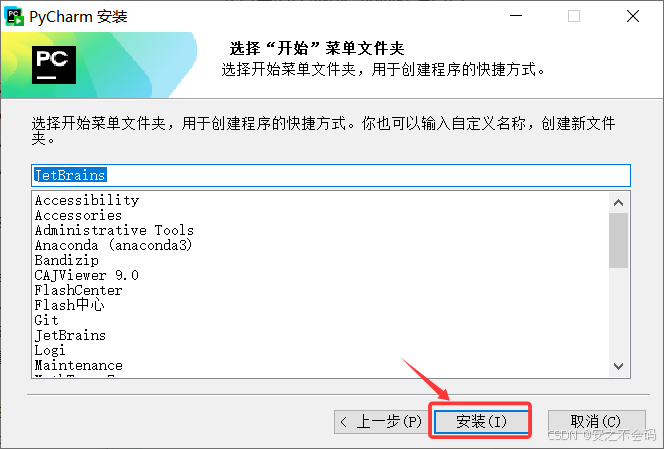This screenshot has height=449, width=664.
Task: Click the PyCharm installer title bar icon
Action: 14,17
